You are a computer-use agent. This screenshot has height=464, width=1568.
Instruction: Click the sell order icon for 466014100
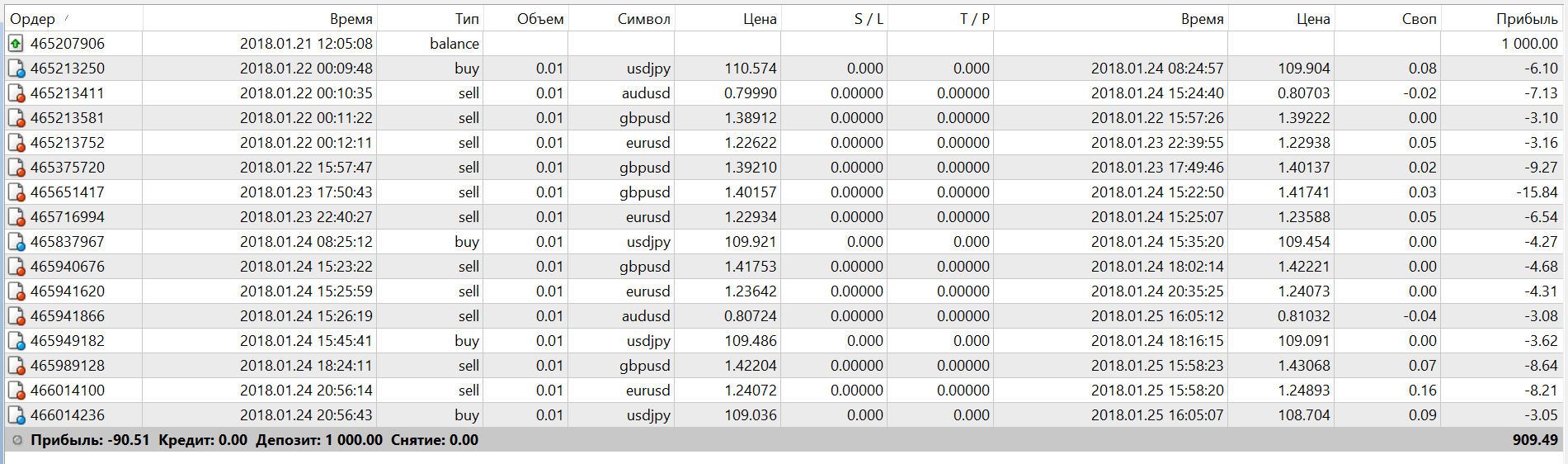pos(16,391)
